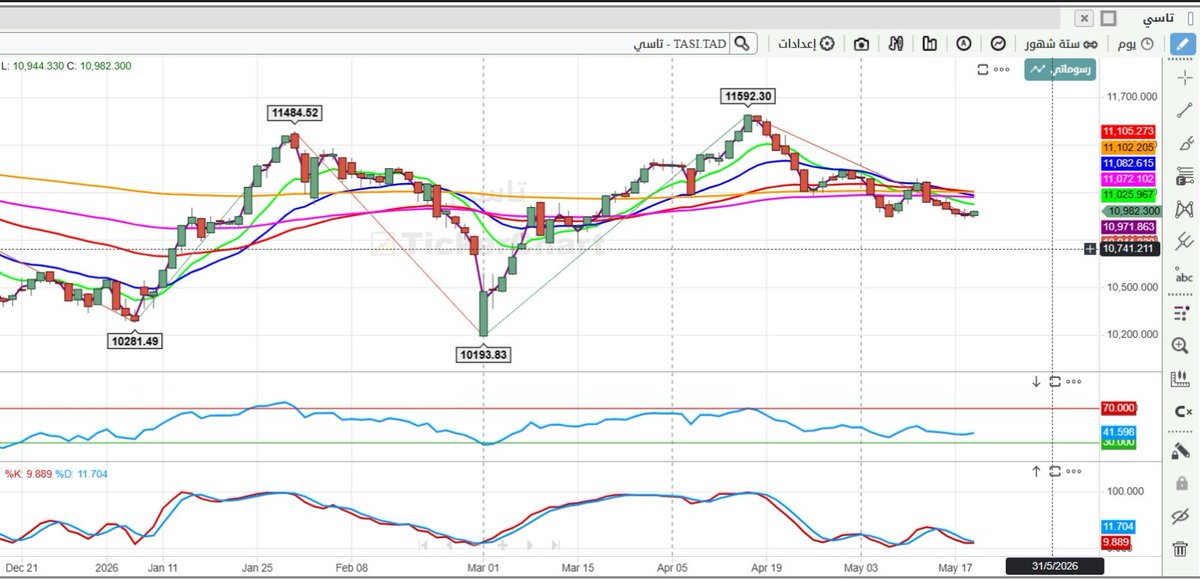Select the trend line drawing tool

click(1185, 110)
